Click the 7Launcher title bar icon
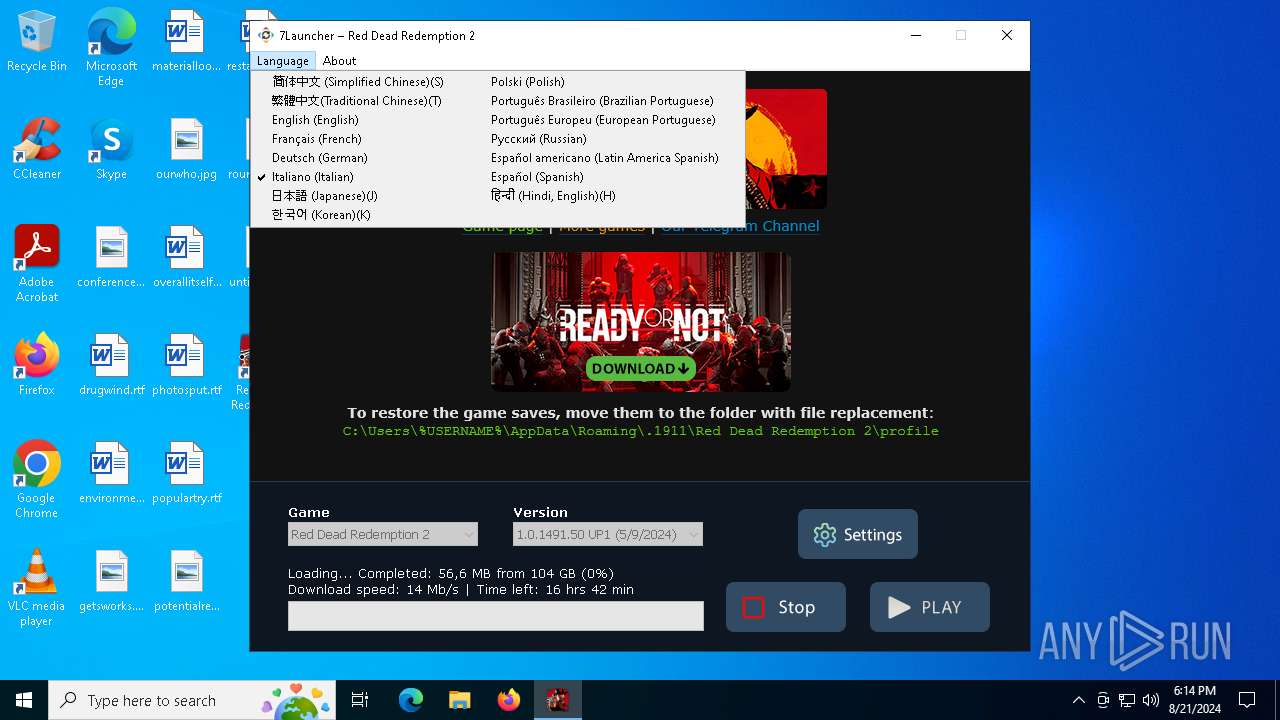This screenshot has width=1280, height=720. coord(265,35)
